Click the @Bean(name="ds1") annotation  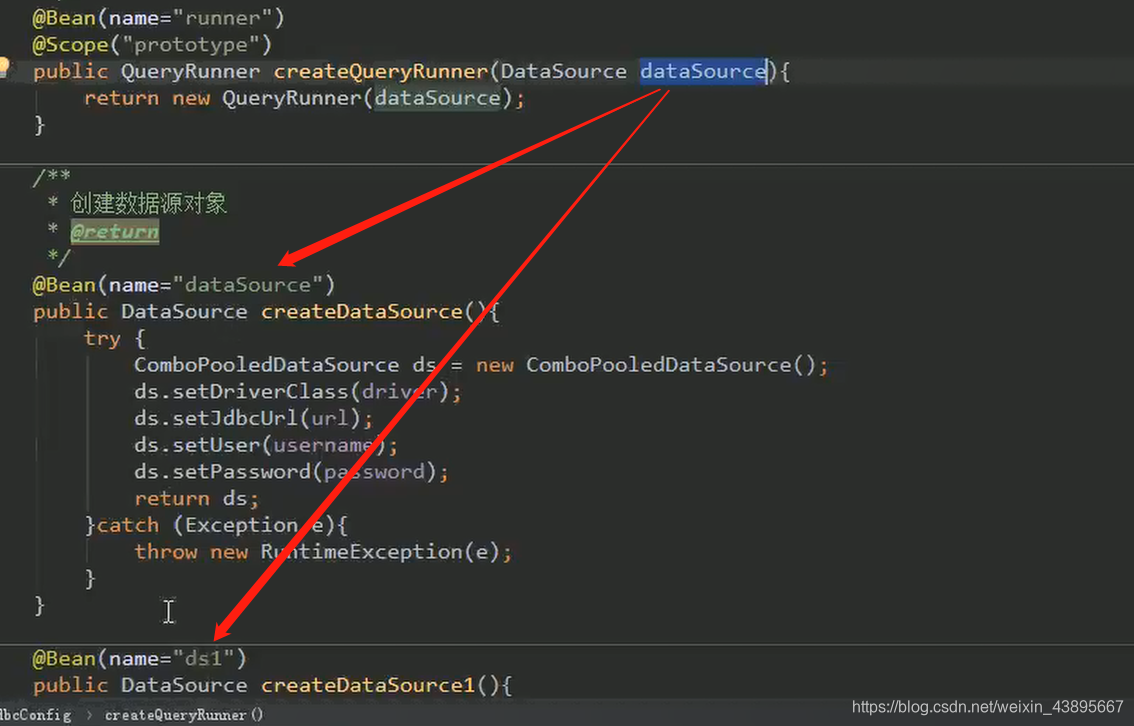tap(140, 659)
